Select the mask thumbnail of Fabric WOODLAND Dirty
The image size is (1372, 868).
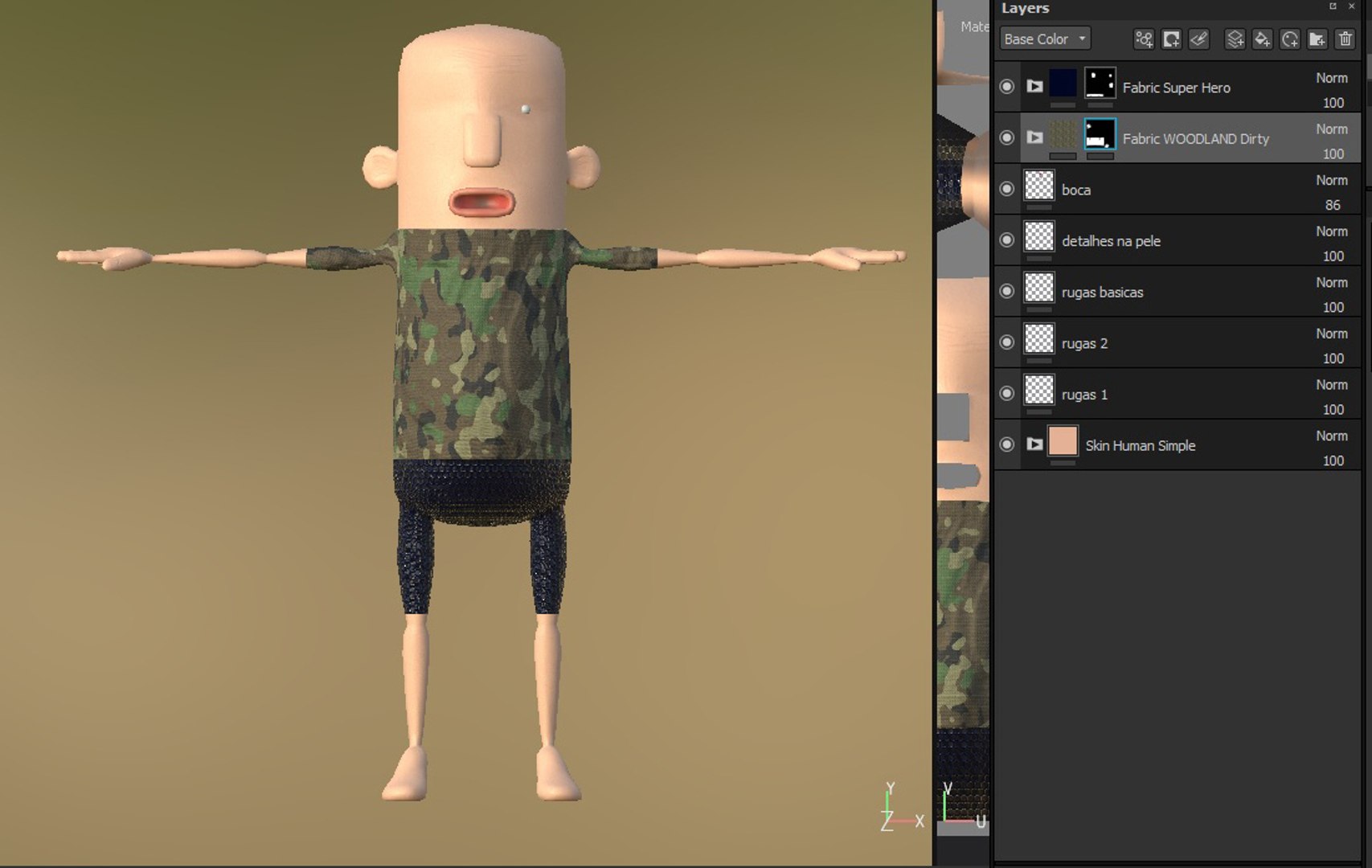coord(1100,134)
